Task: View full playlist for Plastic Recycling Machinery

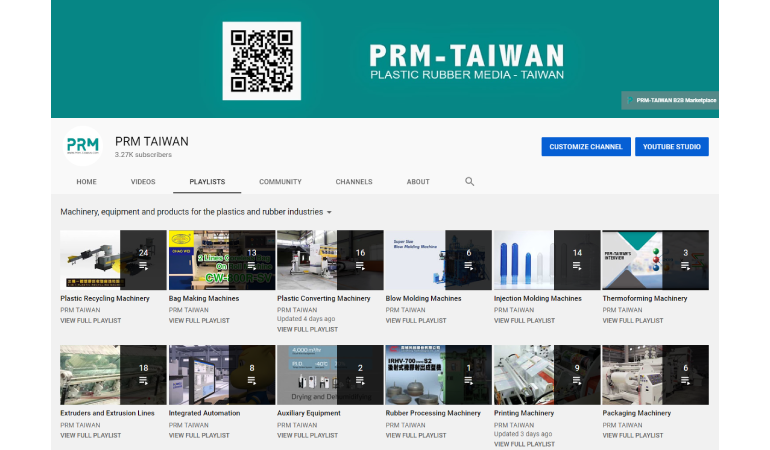Action: [x=91, y=320]
